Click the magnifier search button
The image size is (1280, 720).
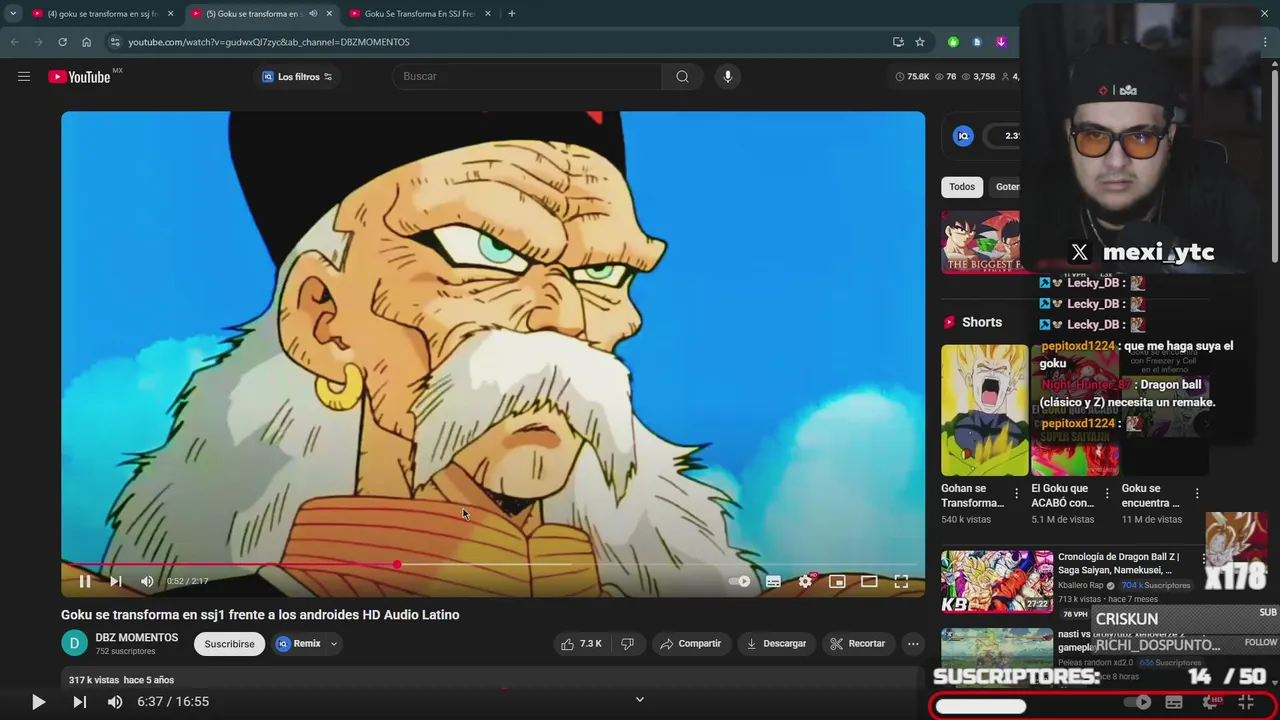point(682,76)
